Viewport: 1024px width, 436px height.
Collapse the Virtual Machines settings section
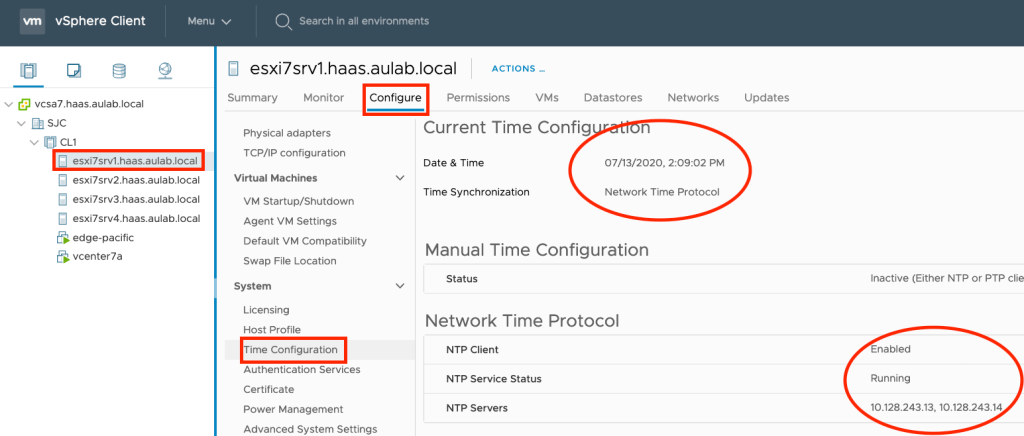tap(401, 178)
